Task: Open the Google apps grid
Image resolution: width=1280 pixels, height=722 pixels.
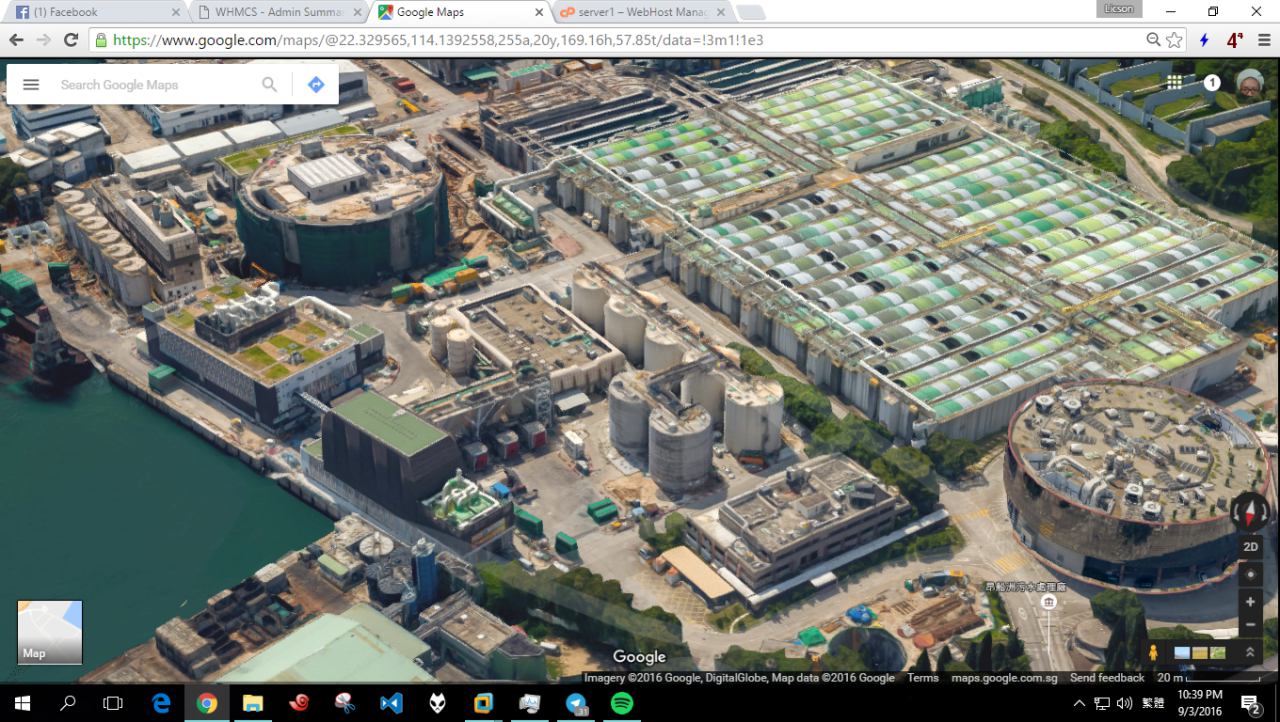Action: [1174, 82]
